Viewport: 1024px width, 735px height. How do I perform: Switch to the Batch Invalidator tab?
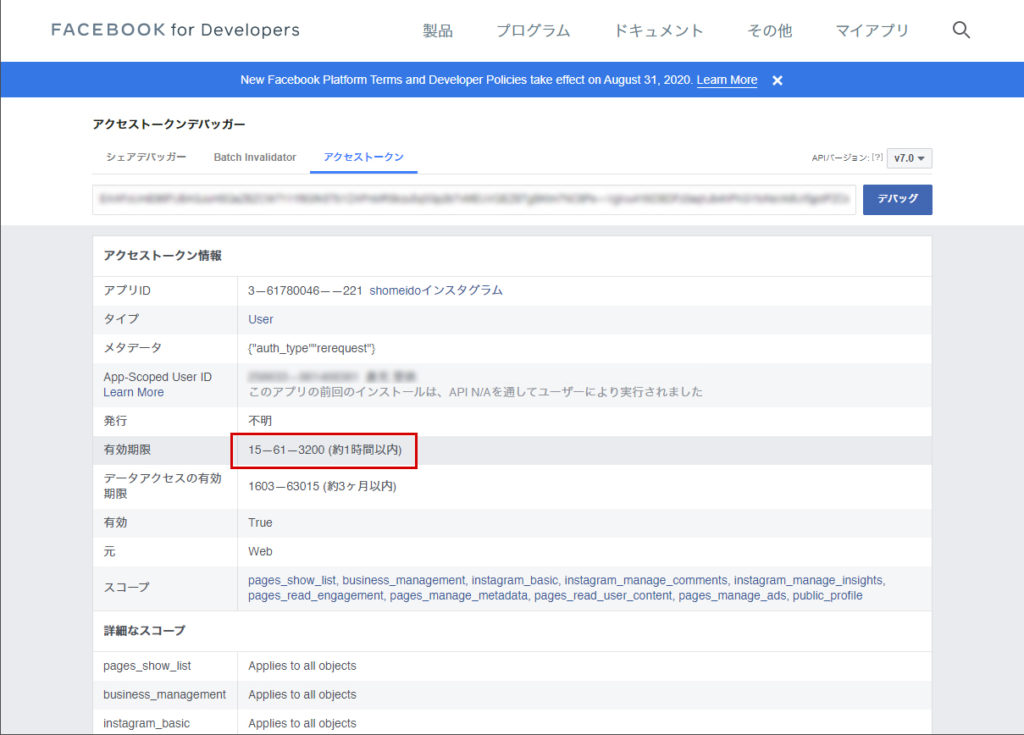coord(255,157)
